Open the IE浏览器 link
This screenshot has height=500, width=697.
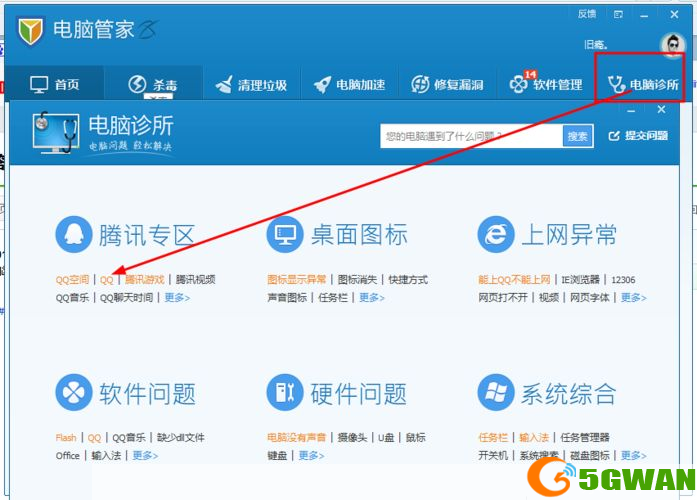pyautogui.click(x=581, y=280)
